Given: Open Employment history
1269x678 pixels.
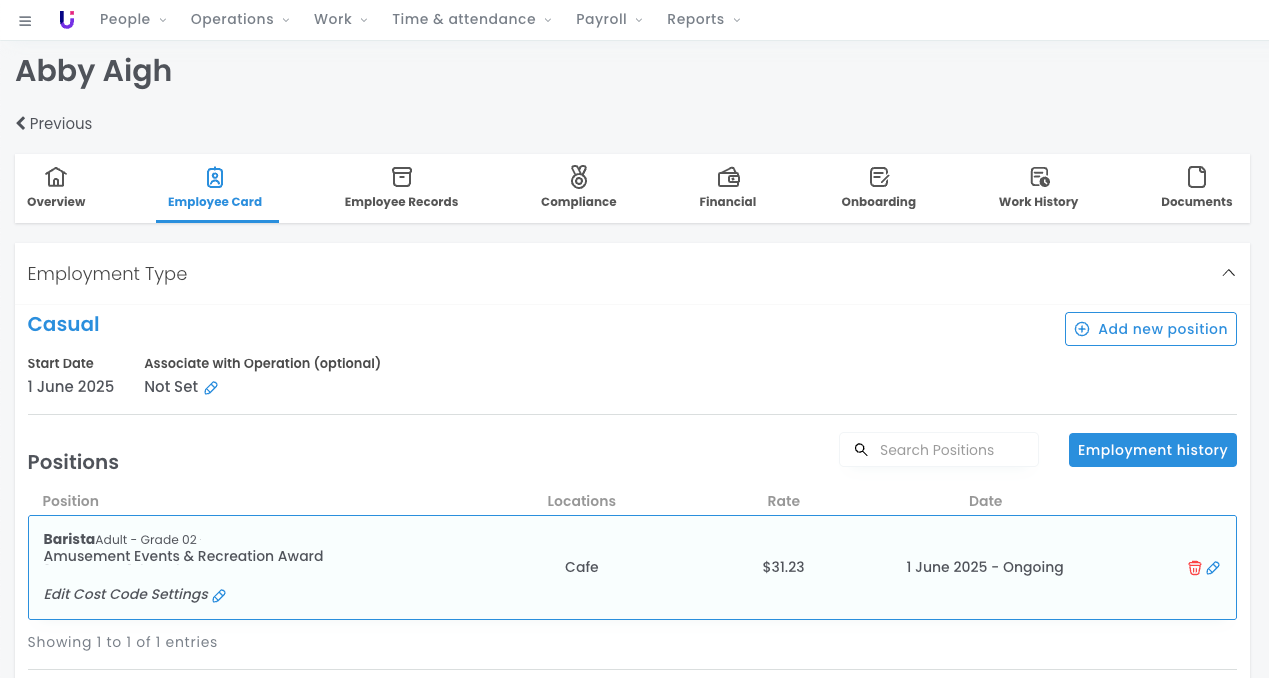Looking at the screenshot, I should click(x=1152, y=450).
